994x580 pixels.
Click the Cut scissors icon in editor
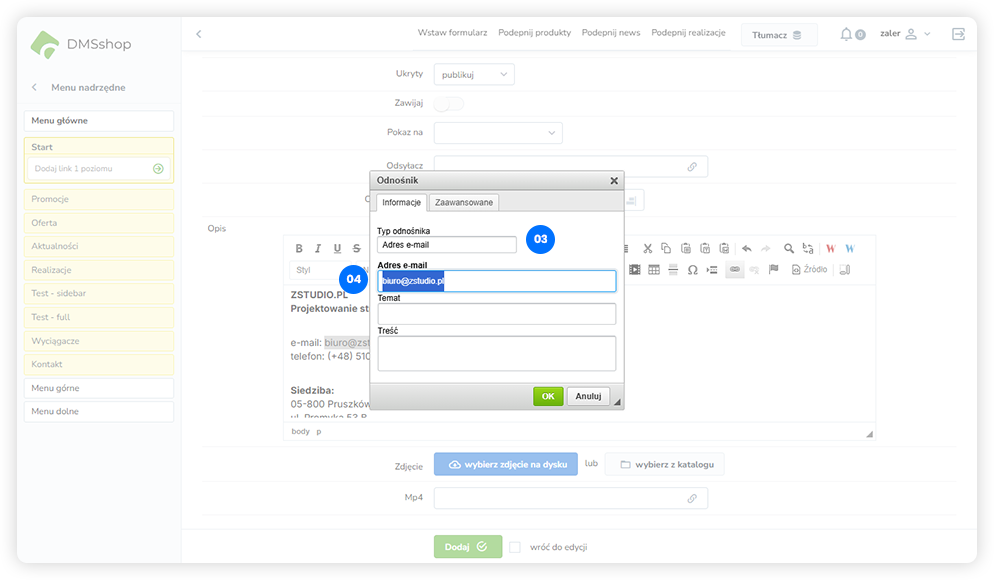tap(648, 248)
